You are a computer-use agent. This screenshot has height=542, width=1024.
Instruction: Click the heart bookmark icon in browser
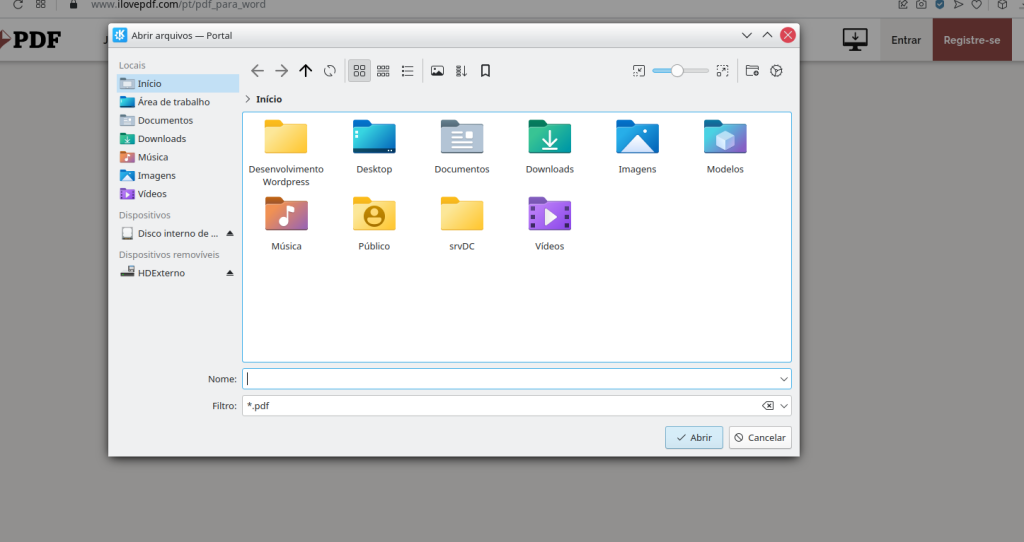tap(976, 5)
